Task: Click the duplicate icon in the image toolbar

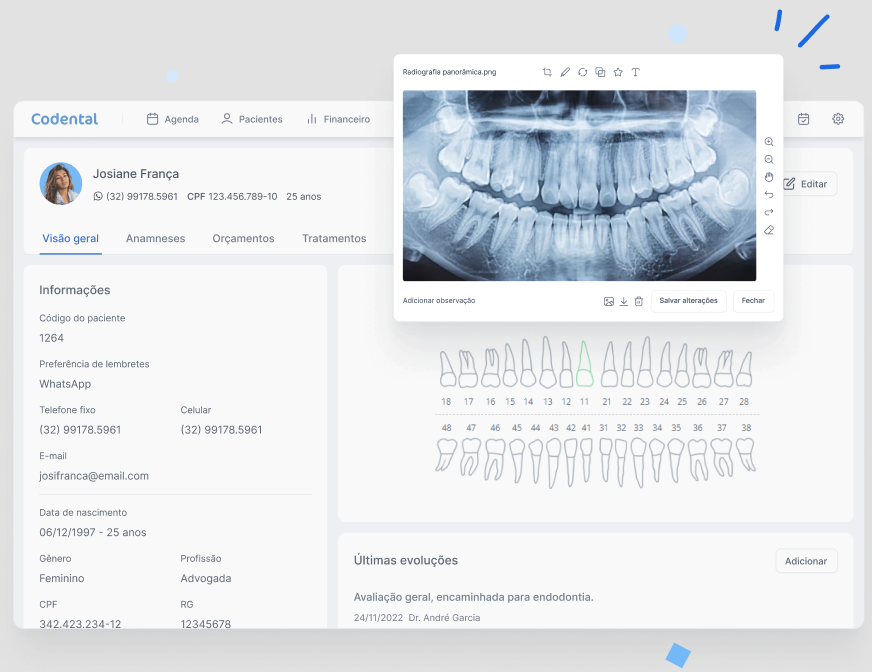Action: (600, 72)
